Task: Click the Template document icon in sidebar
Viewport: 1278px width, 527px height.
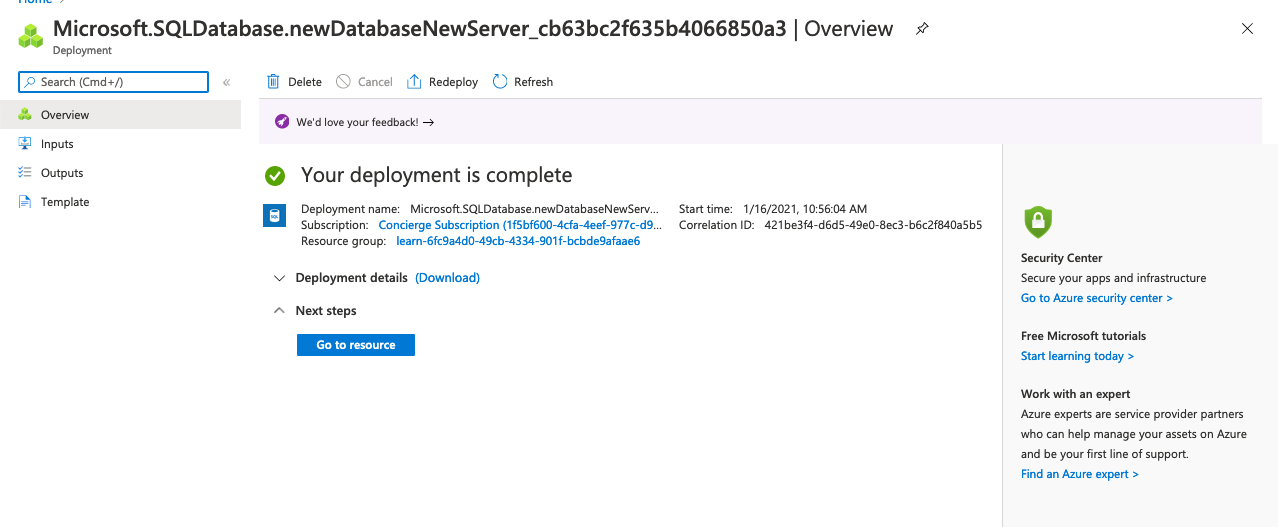Action: point(25,202)
